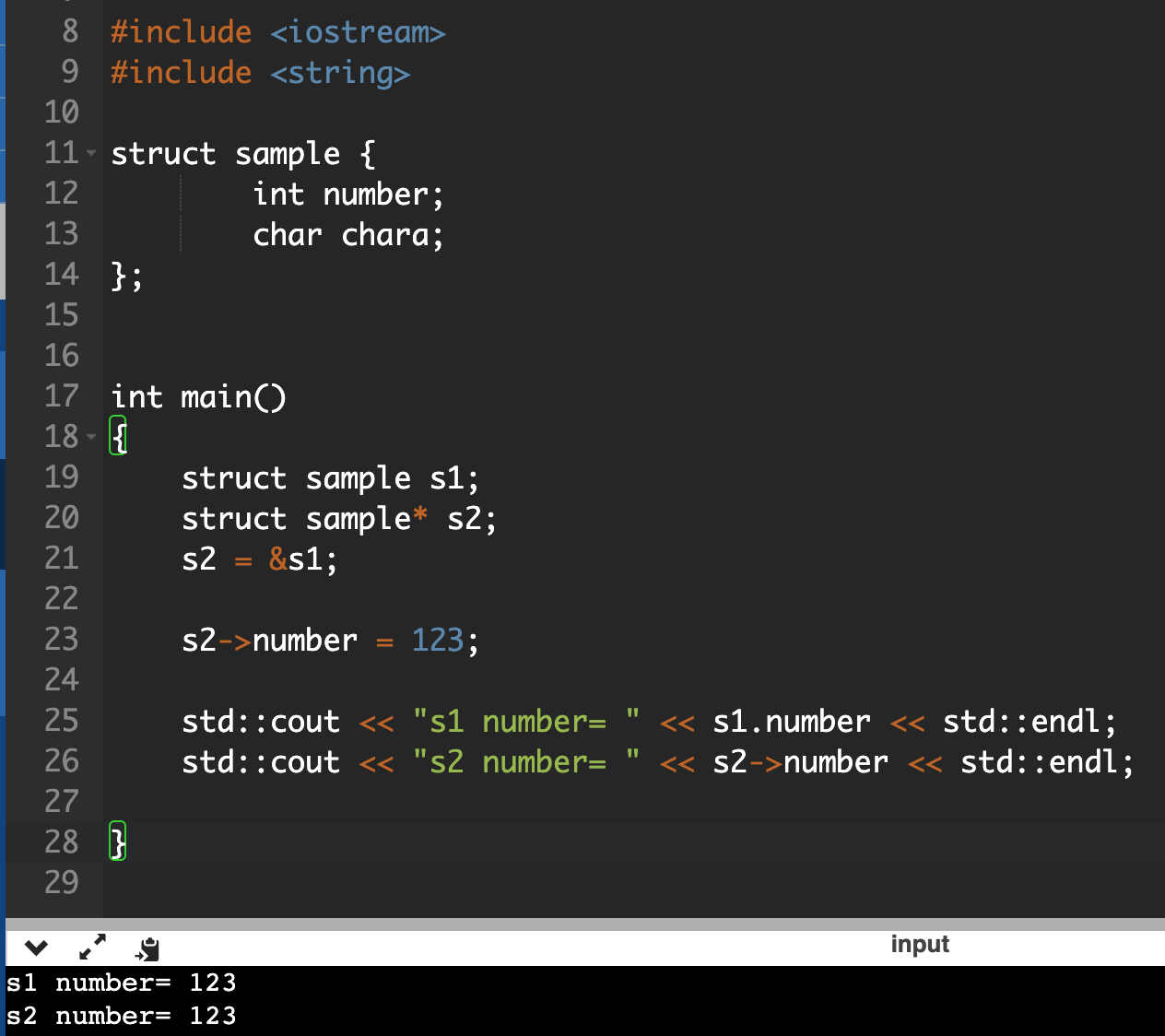This screenshot has height=1036, width=1165.
Task: Place cursor on the 123 numeric literal
Action: 437,640
